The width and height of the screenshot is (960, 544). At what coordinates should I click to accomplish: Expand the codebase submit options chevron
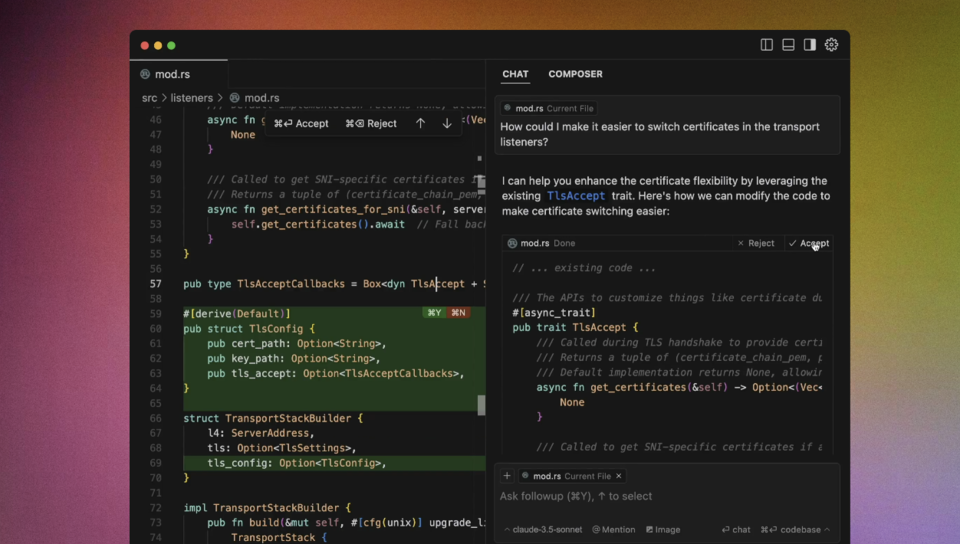point(827,529)
